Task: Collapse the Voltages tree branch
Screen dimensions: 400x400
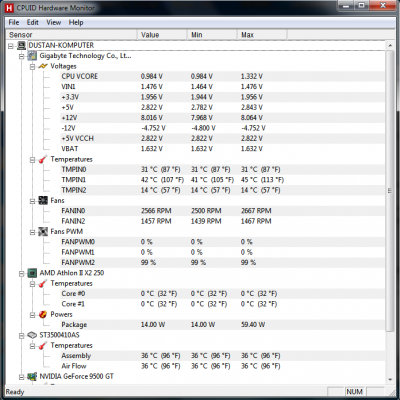Action: pyautogui.click(x=33, y=67)
